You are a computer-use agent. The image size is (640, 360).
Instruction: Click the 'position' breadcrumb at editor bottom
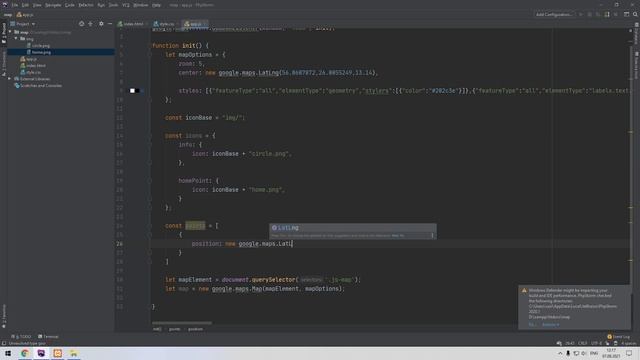coord(196,329)
